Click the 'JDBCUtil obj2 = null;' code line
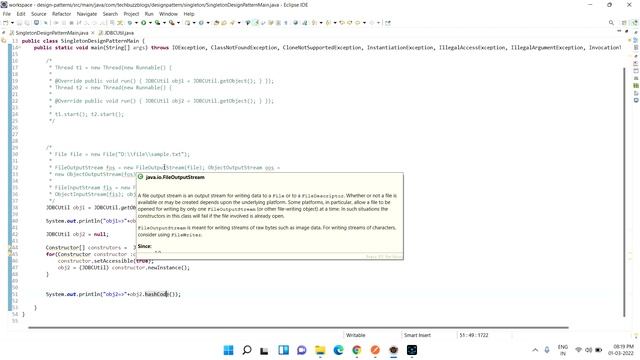 (x=78, y=234)
